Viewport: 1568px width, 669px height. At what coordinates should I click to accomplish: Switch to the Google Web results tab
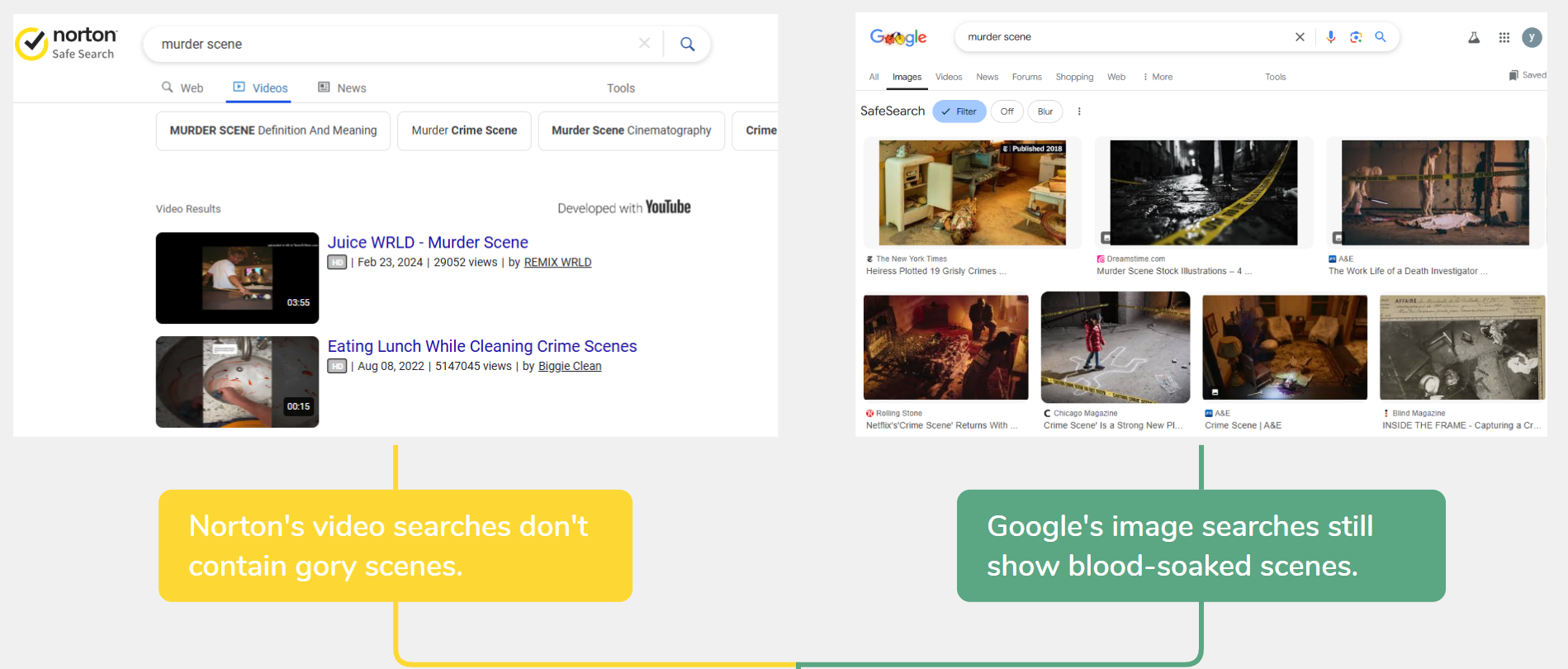tap(1116, 77)
